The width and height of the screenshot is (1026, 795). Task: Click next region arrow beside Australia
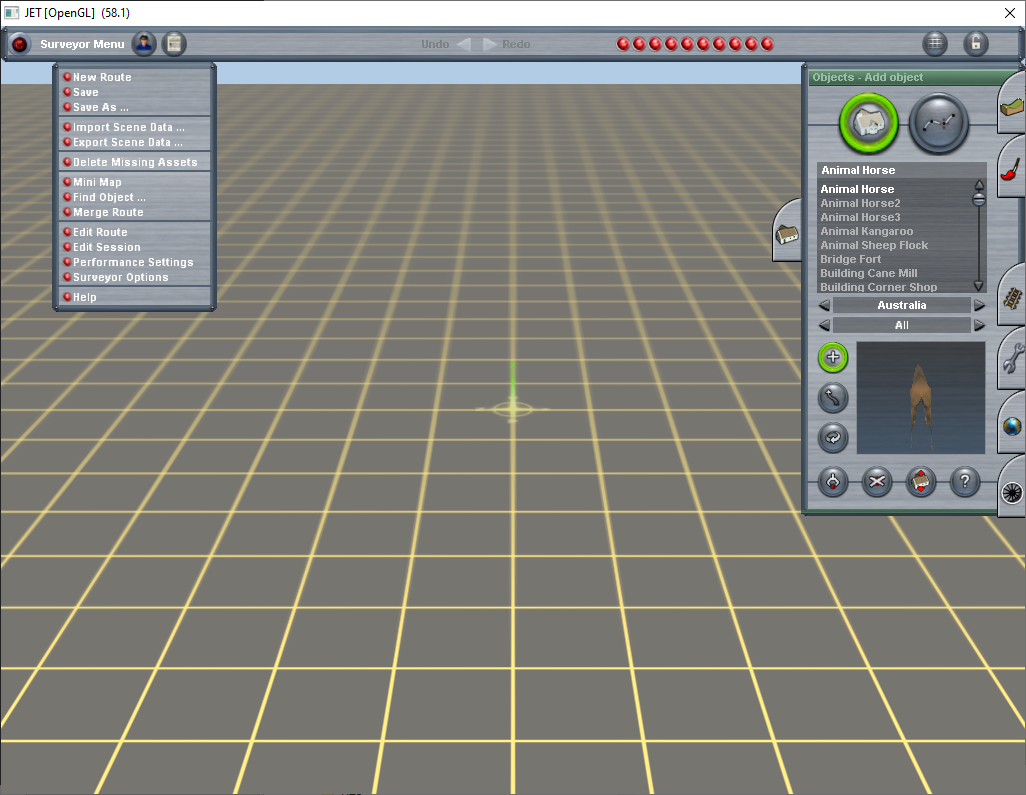click(x=979, y=305)
